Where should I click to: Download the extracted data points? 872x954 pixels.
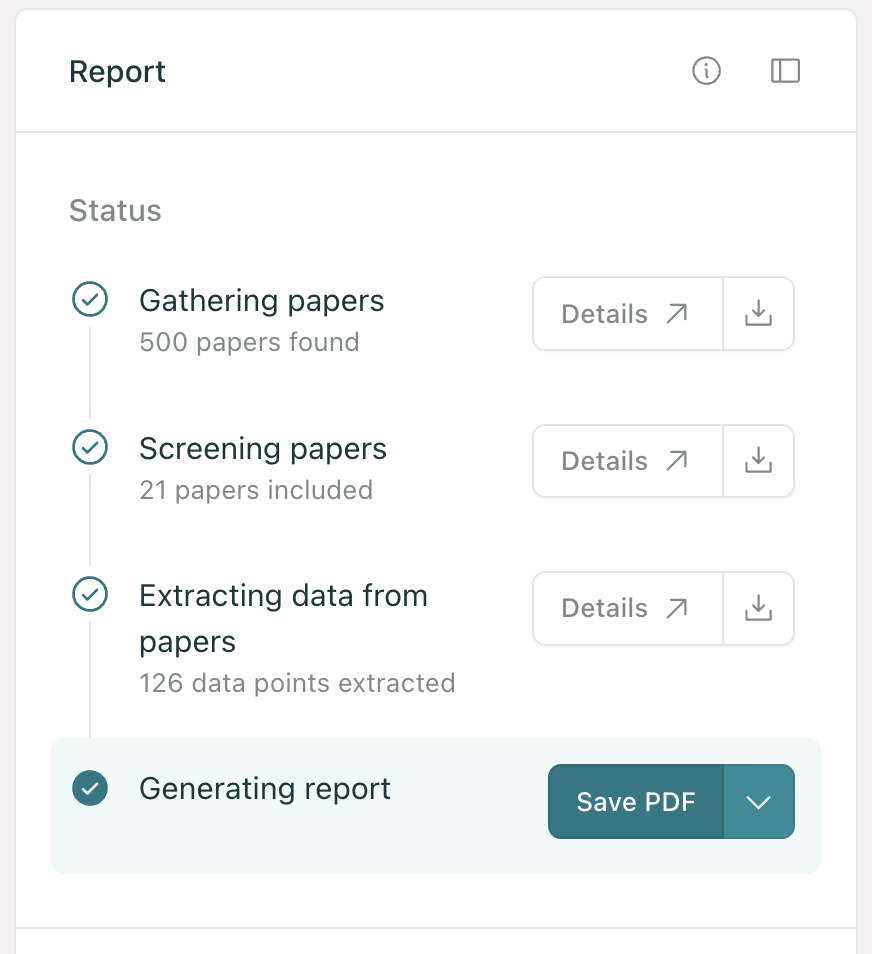click(758, 608)
